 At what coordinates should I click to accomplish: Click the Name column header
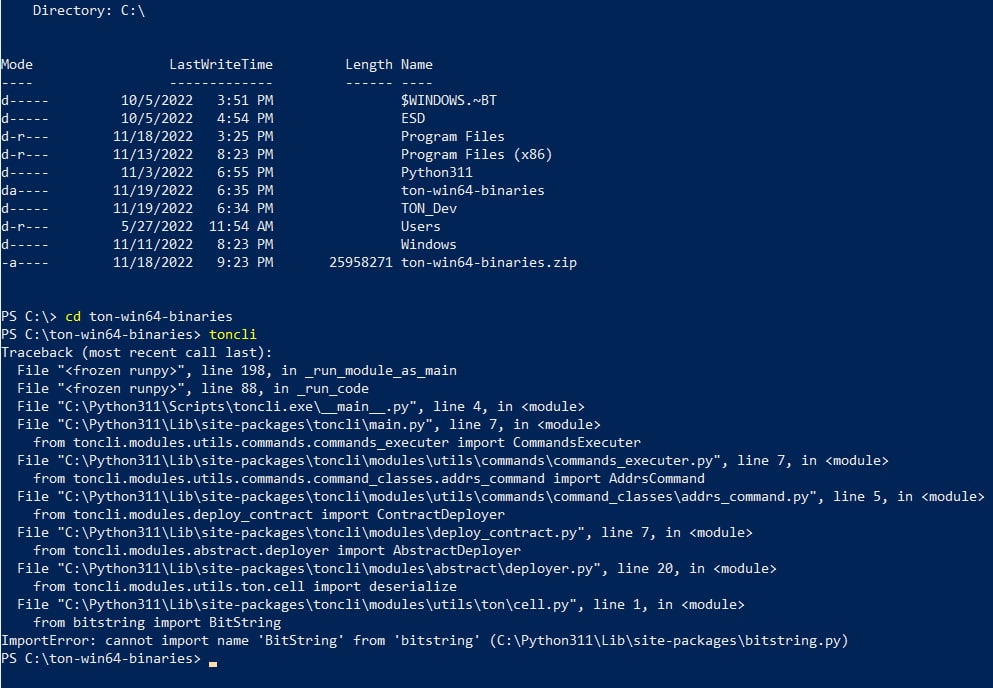417,65
